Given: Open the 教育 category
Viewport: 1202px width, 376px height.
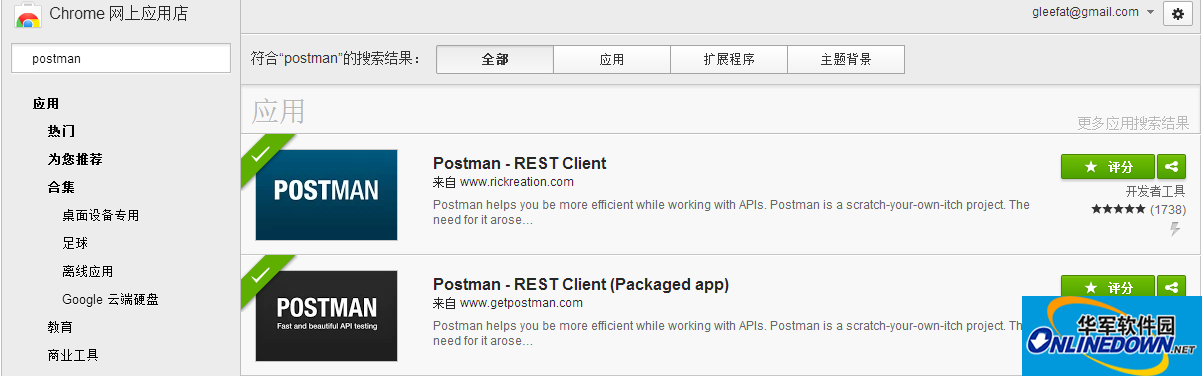Looking at the screenshot, I should [x=60, y=327].
